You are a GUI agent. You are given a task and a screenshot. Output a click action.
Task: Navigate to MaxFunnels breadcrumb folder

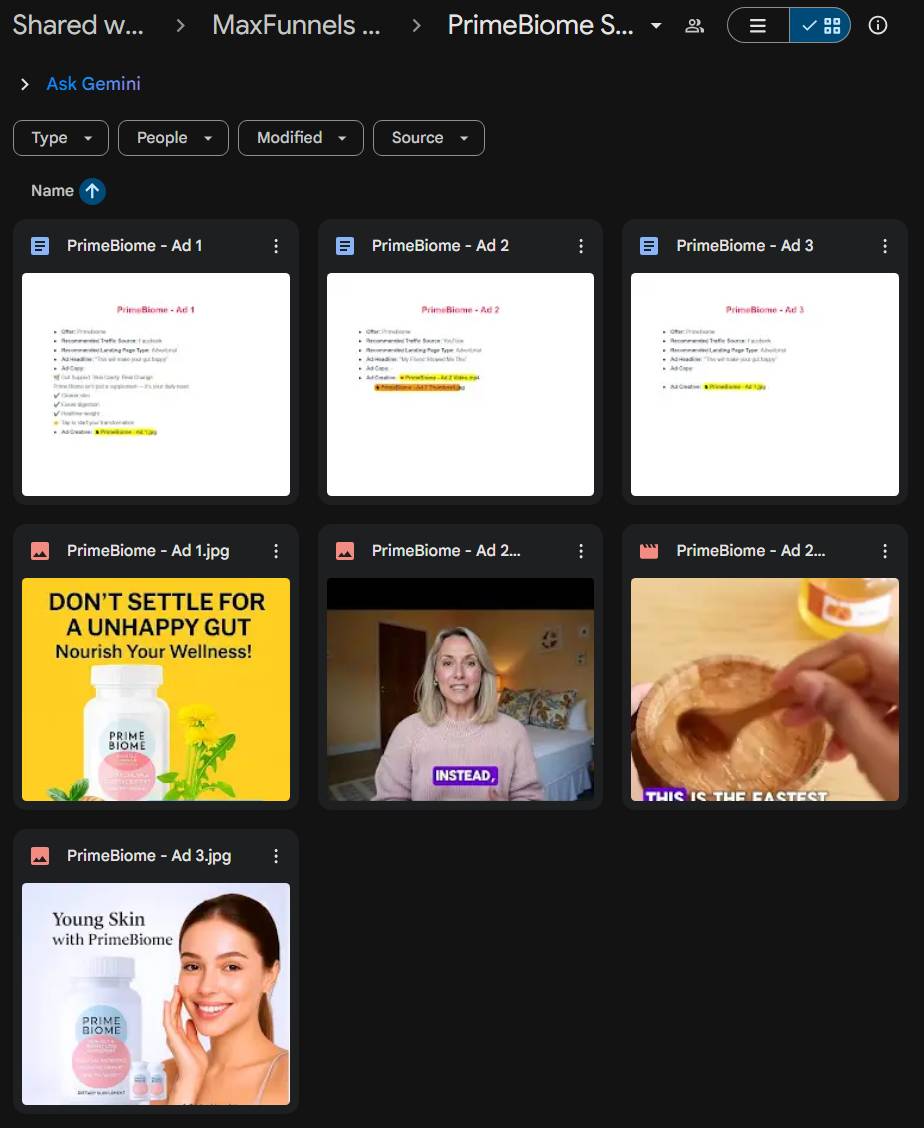pos(296,26)
